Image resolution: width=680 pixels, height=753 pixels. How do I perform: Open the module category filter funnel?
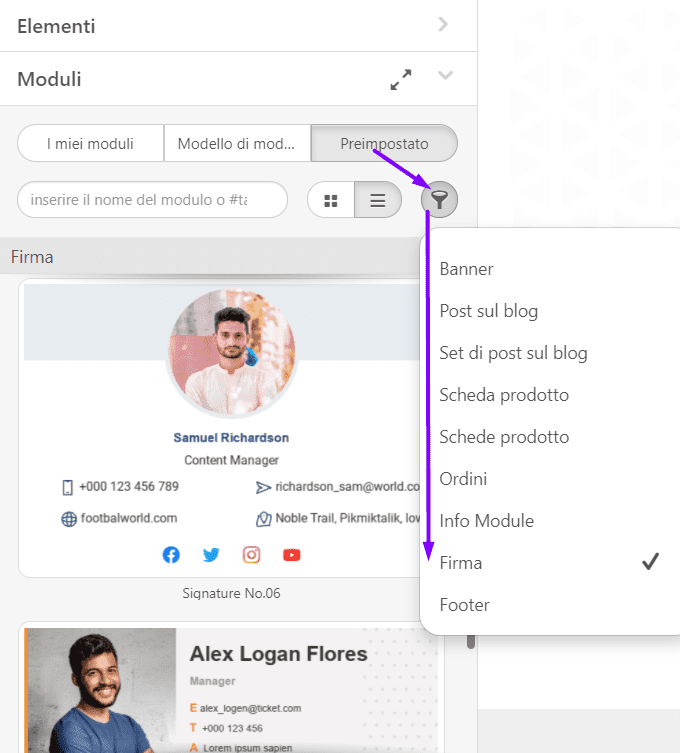[439, 200]
